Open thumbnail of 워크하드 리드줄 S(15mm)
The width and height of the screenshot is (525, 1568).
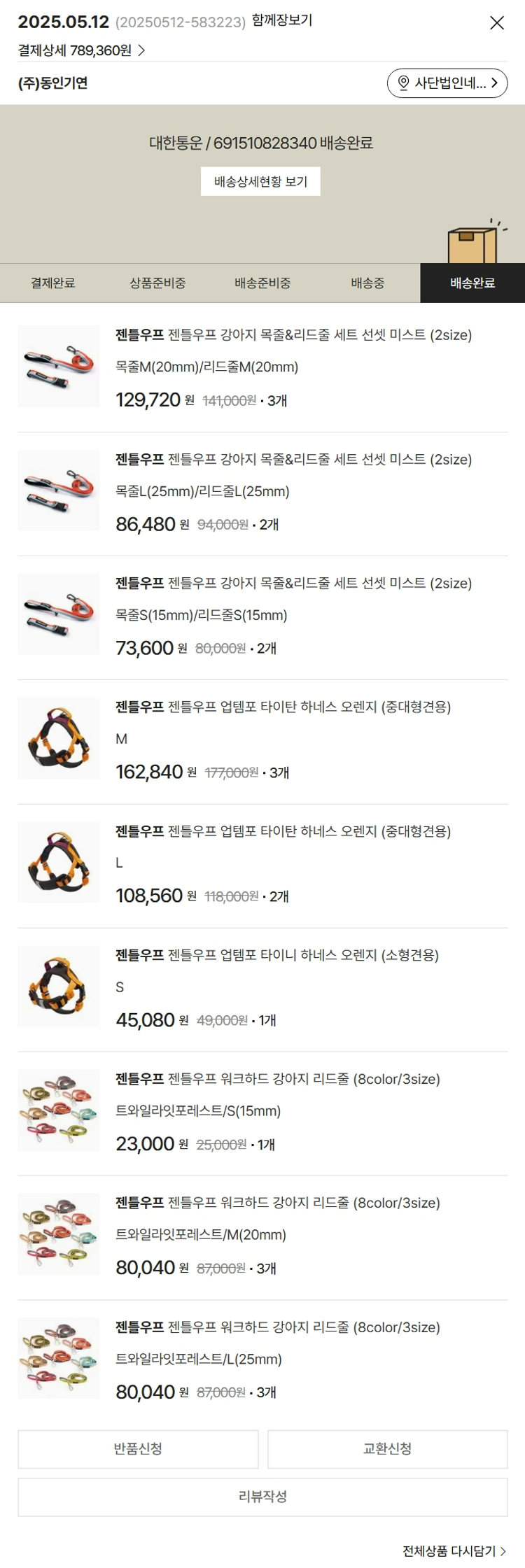click(59, 1110)
